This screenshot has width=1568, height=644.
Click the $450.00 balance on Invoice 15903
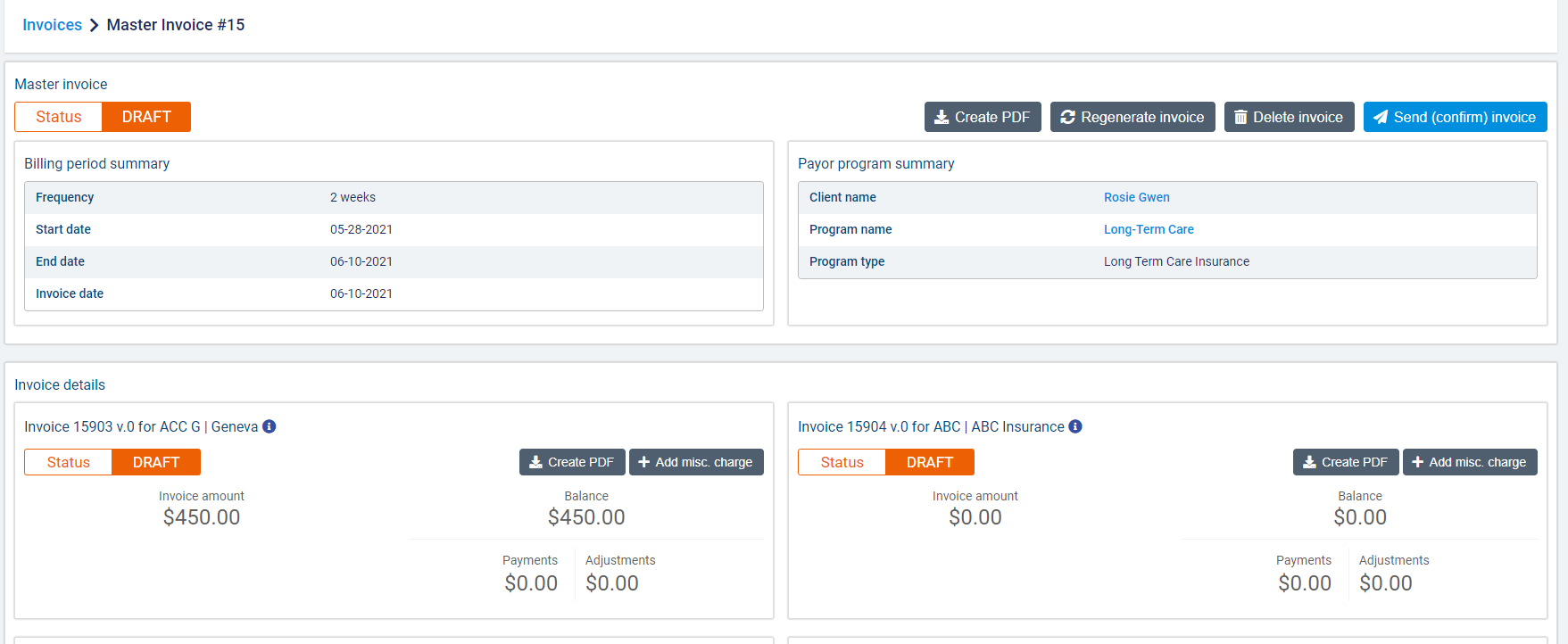coord(585,517)
